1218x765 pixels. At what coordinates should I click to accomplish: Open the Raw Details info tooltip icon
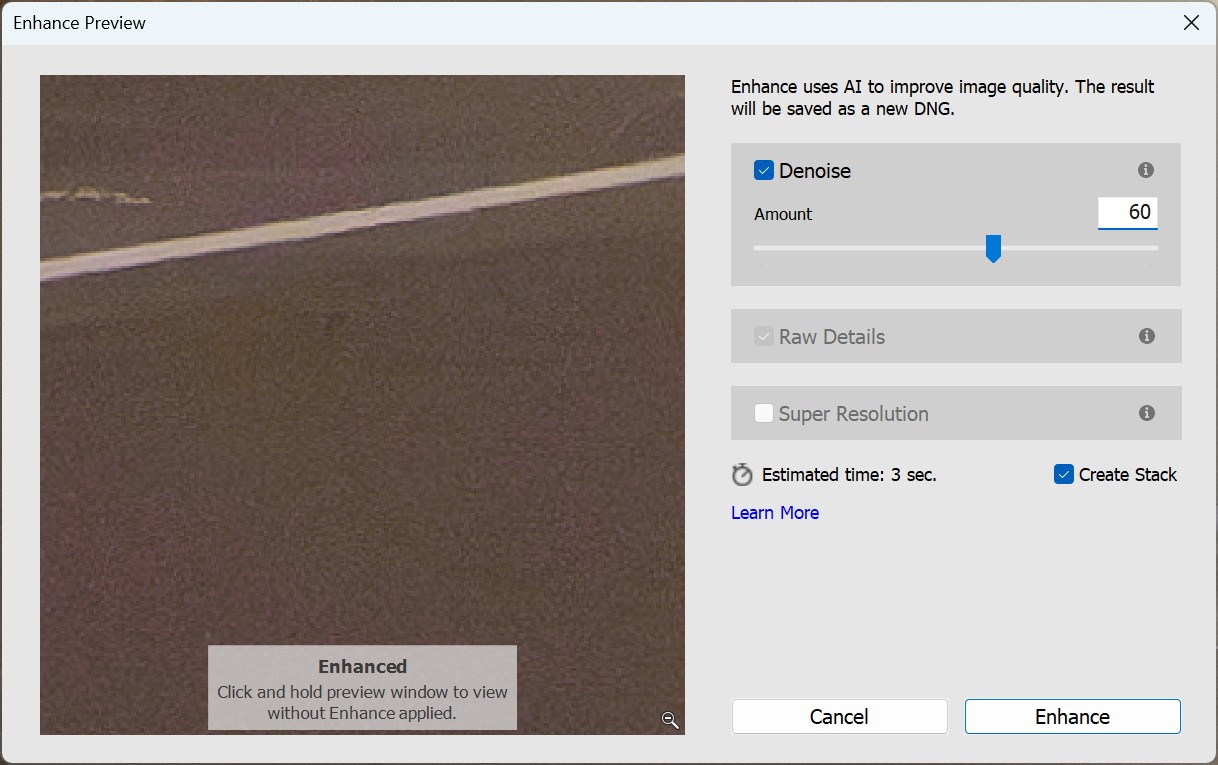(x=1146, y=337)
